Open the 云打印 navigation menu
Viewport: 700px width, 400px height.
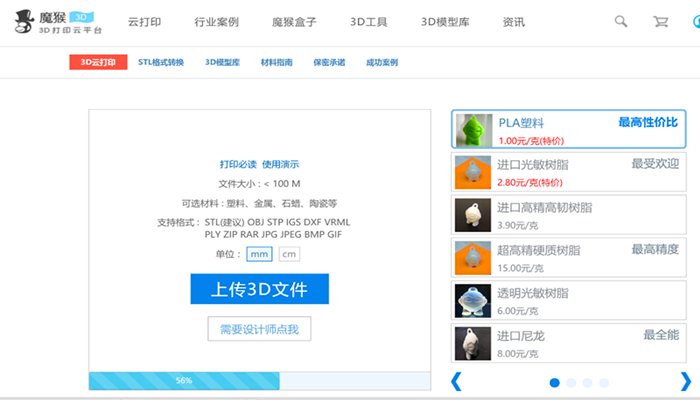pyautogui.click(x=145, y=21)
